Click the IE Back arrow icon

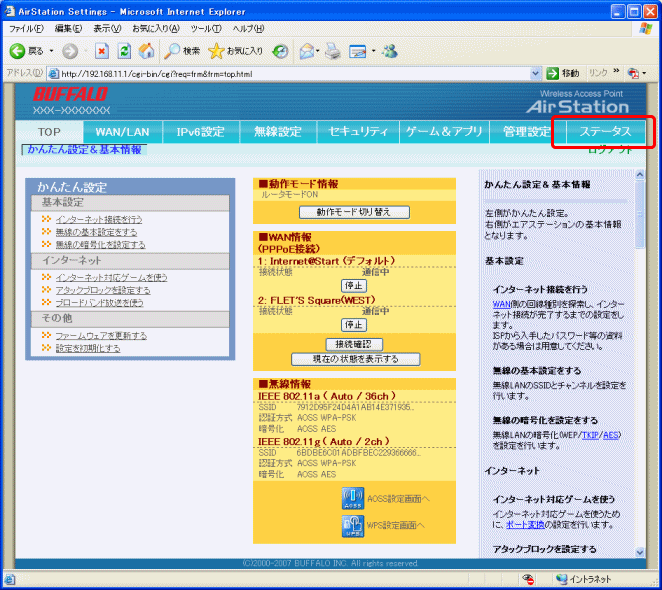pyautogui.click(x=17, y=51)
